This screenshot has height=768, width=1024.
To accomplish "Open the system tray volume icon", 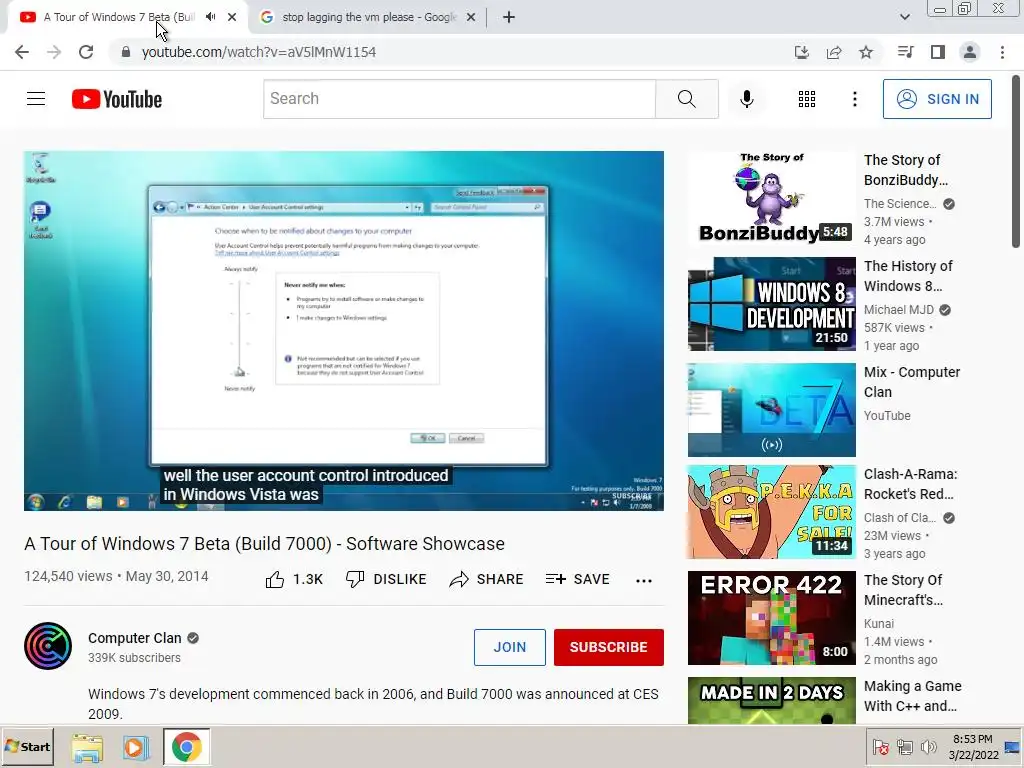I will (928, 746).
